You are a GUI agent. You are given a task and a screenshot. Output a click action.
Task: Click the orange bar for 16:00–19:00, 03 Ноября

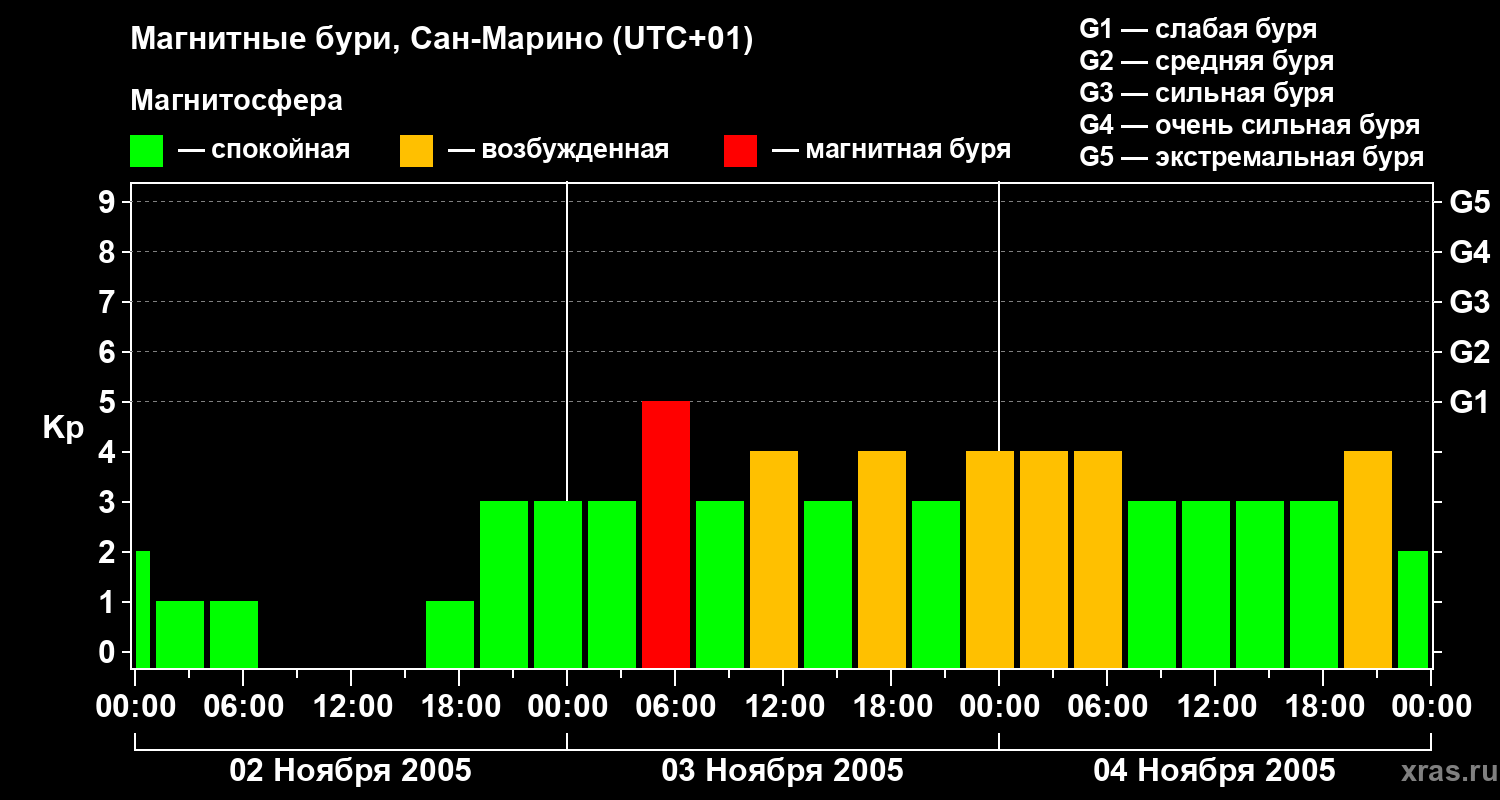click(882, 559)
